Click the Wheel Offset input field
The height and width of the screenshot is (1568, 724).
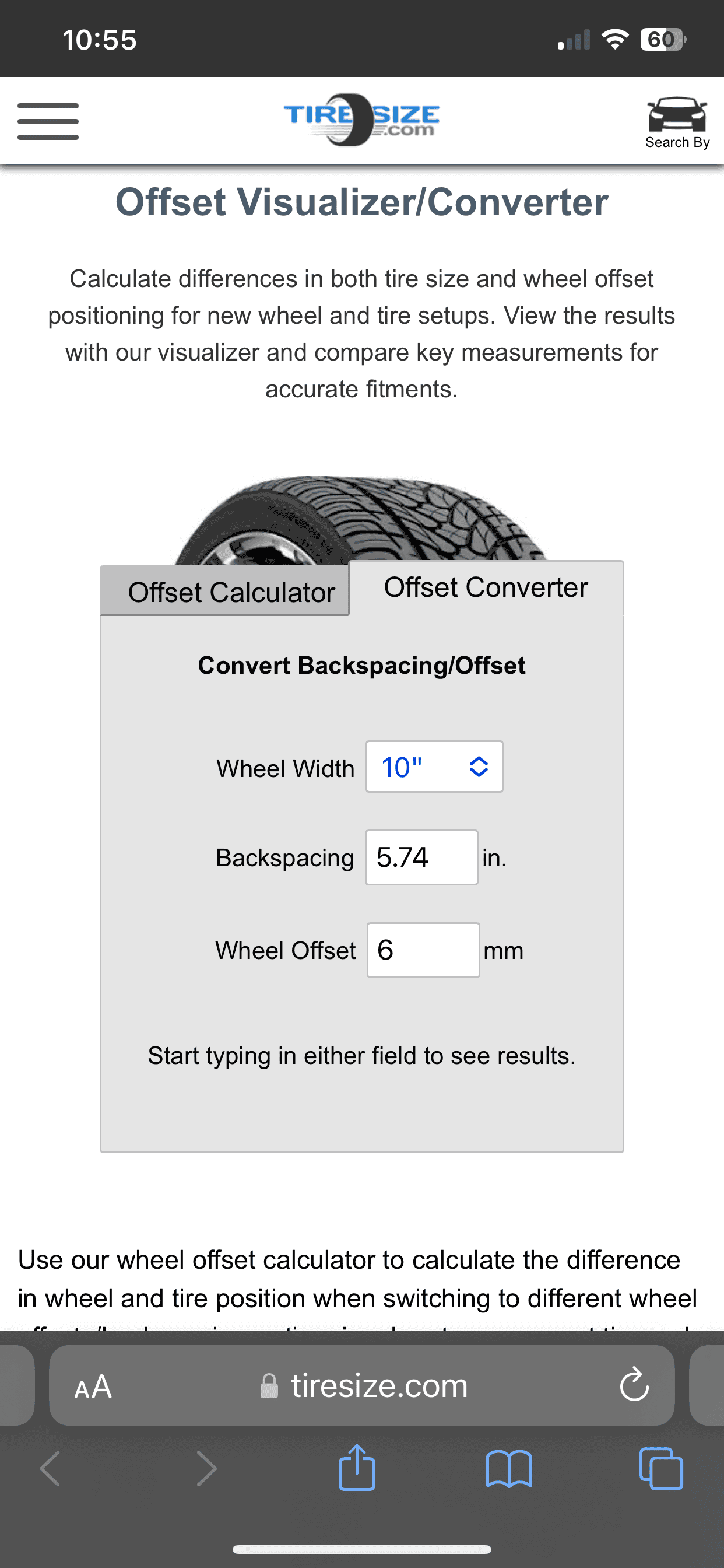click(423, 950)
